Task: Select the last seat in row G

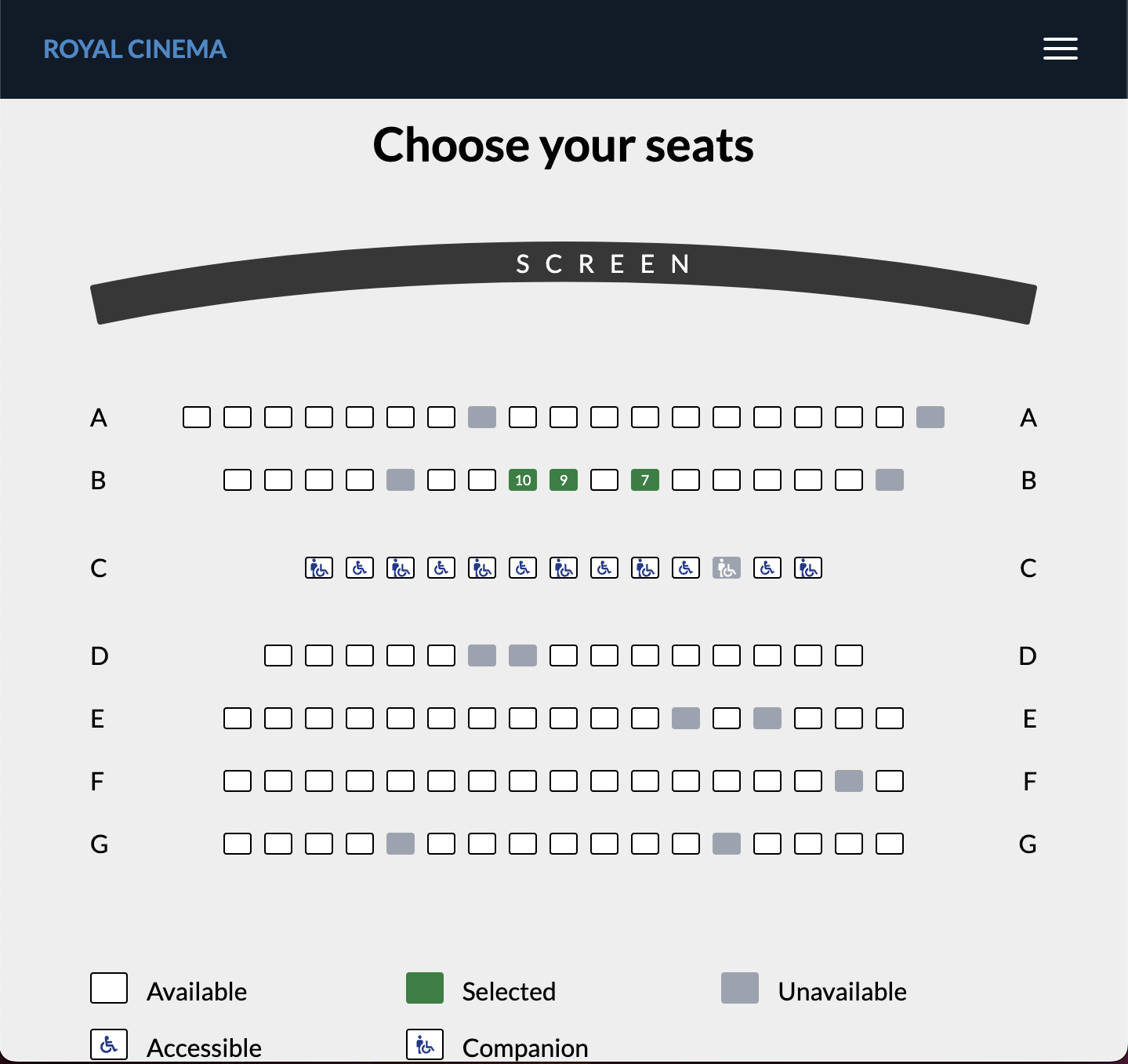Action: click(x=890, y=844)
